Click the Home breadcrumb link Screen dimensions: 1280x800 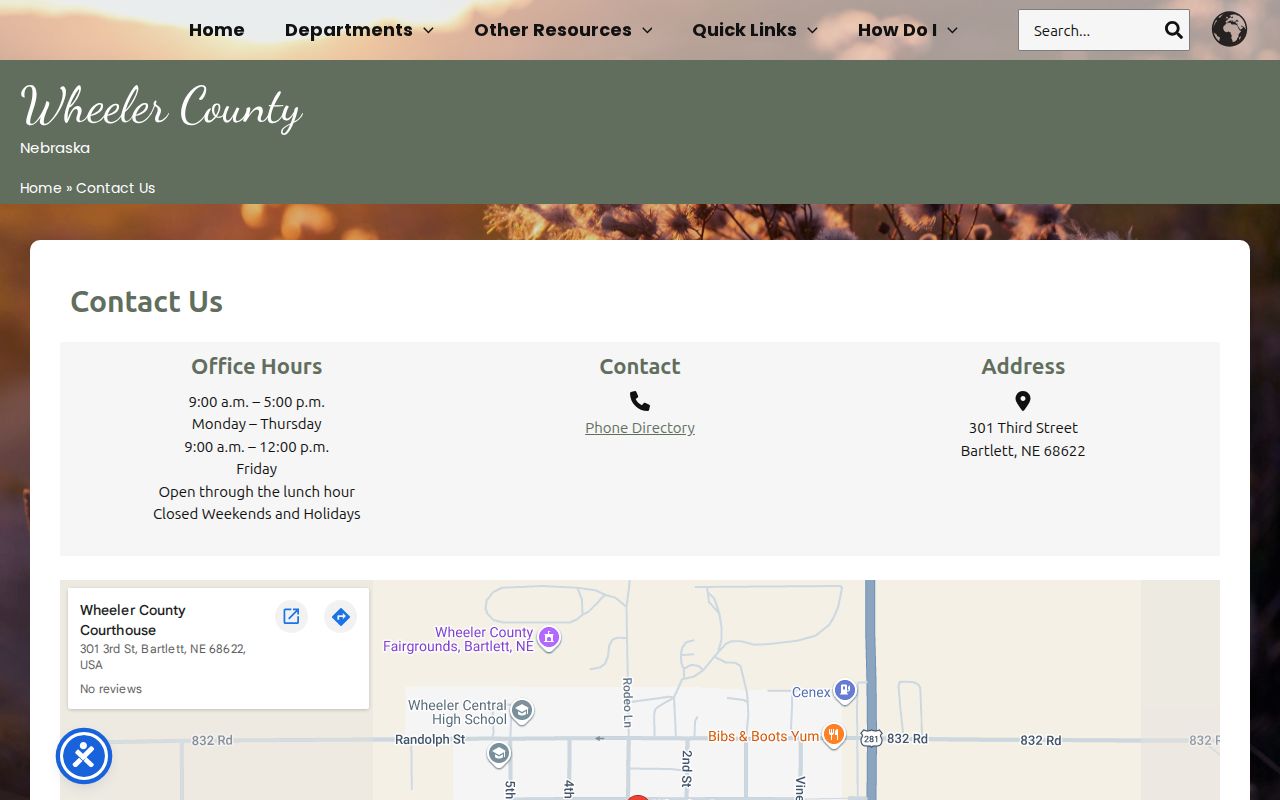coord(41,188)
